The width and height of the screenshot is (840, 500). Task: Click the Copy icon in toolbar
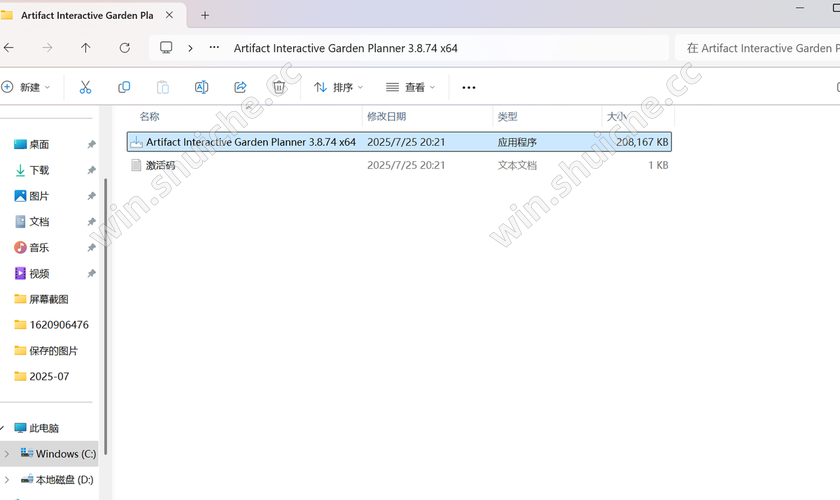[x=124, y=87]
